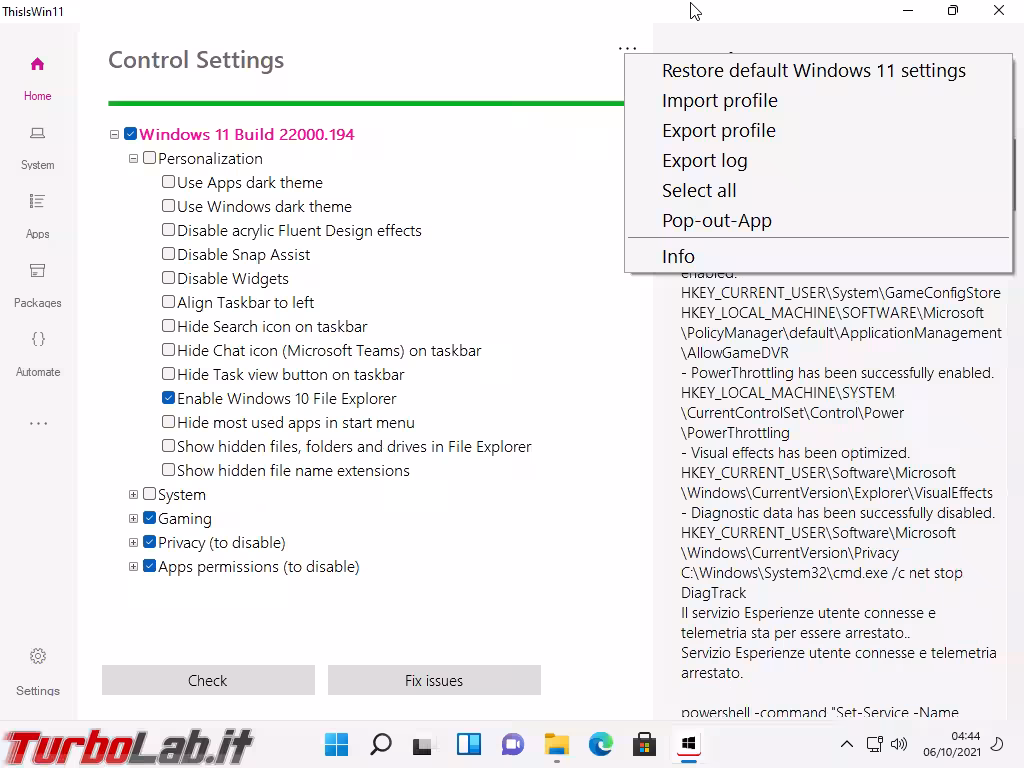Viewport: 1024px width, 768px height.
Task: Open taskbar Search magnifier
Action: click(381, 744)
